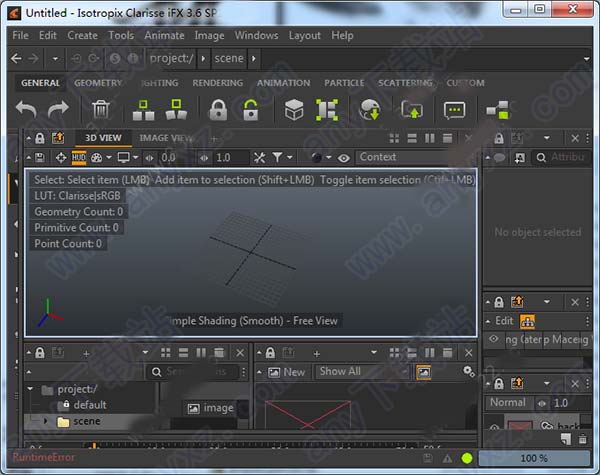Toggle the orange highlighted image preview button

click(424, 372)
